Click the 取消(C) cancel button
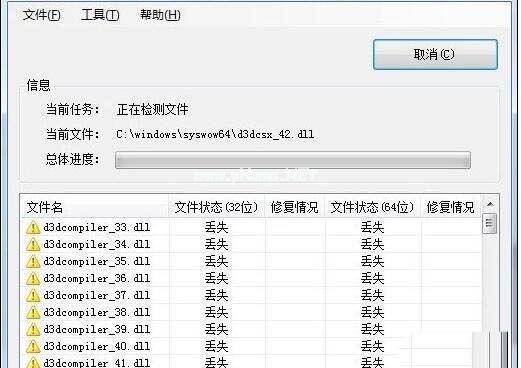Viewport: 521px width, 368px height. tap(435, 55)
